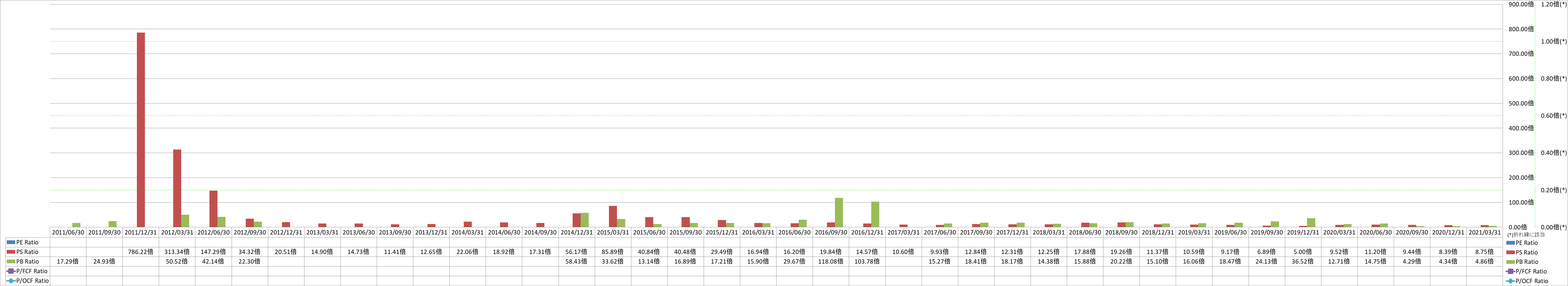Click the 29.67倍 PB Ratio cell
This screenshot has height=286, width=1568.
point(794,262)
